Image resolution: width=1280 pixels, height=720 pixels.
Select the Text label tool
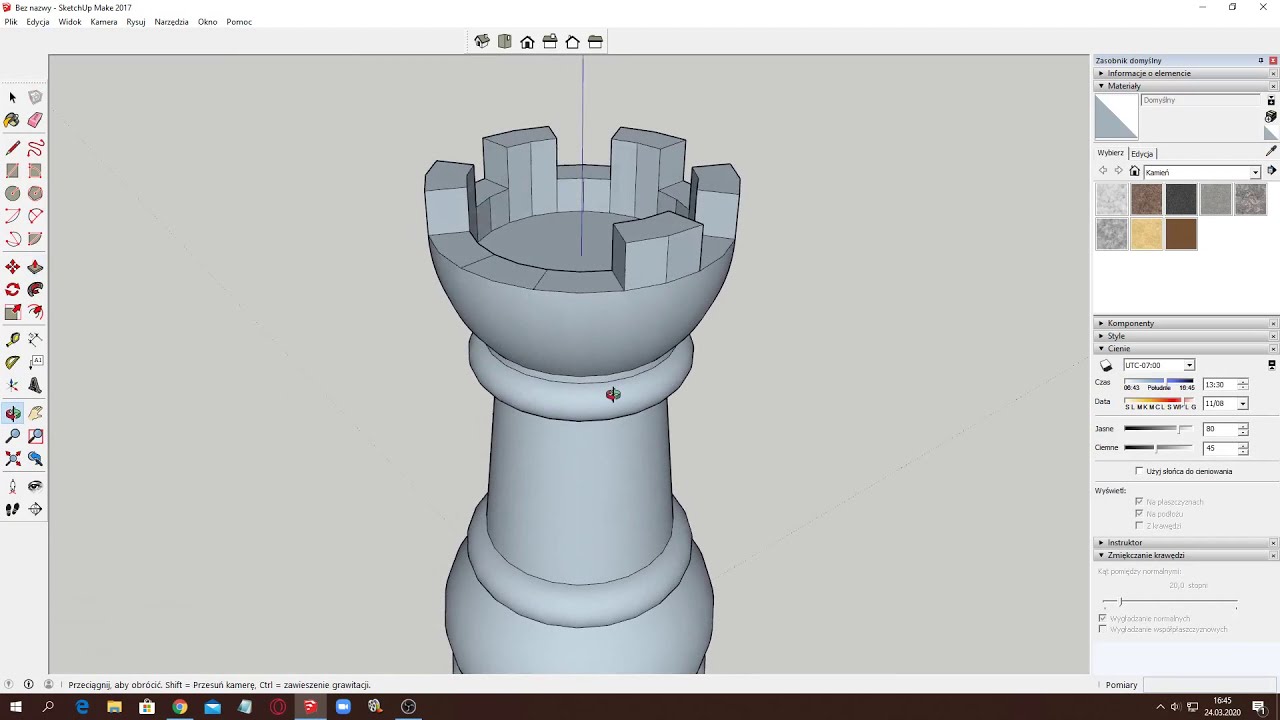pos(35,362)
